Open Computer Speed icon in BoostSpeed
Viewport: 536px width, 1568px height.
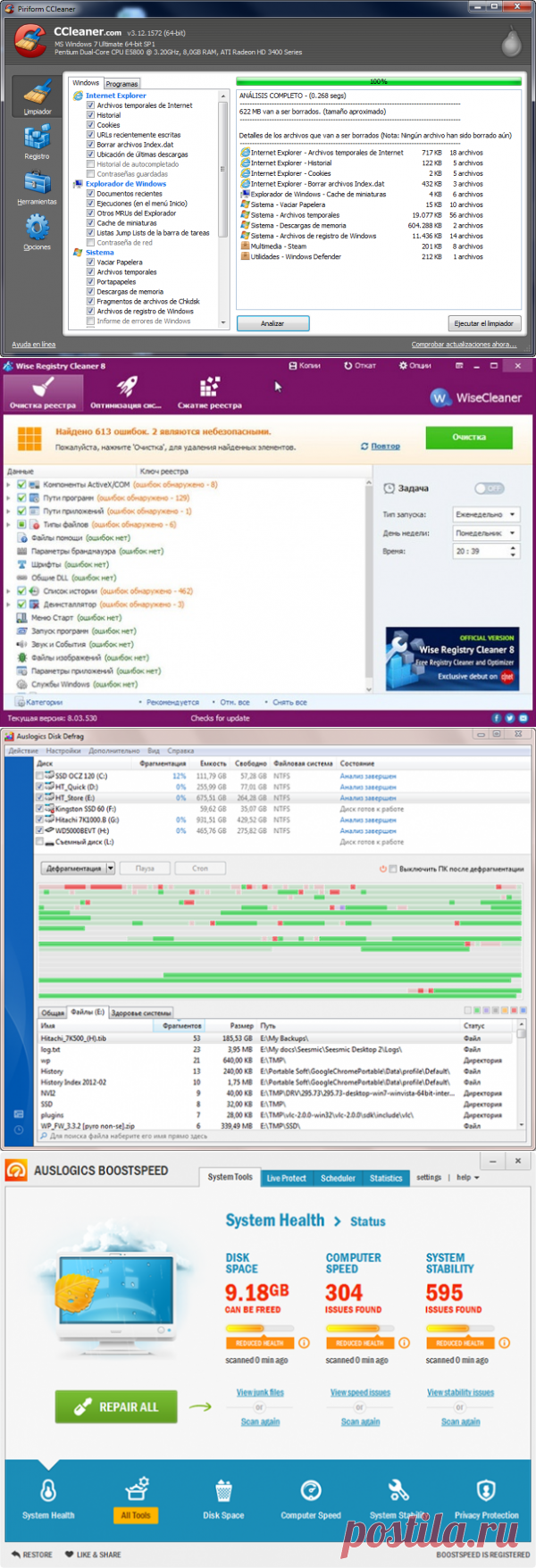(x=311, y=1489)
